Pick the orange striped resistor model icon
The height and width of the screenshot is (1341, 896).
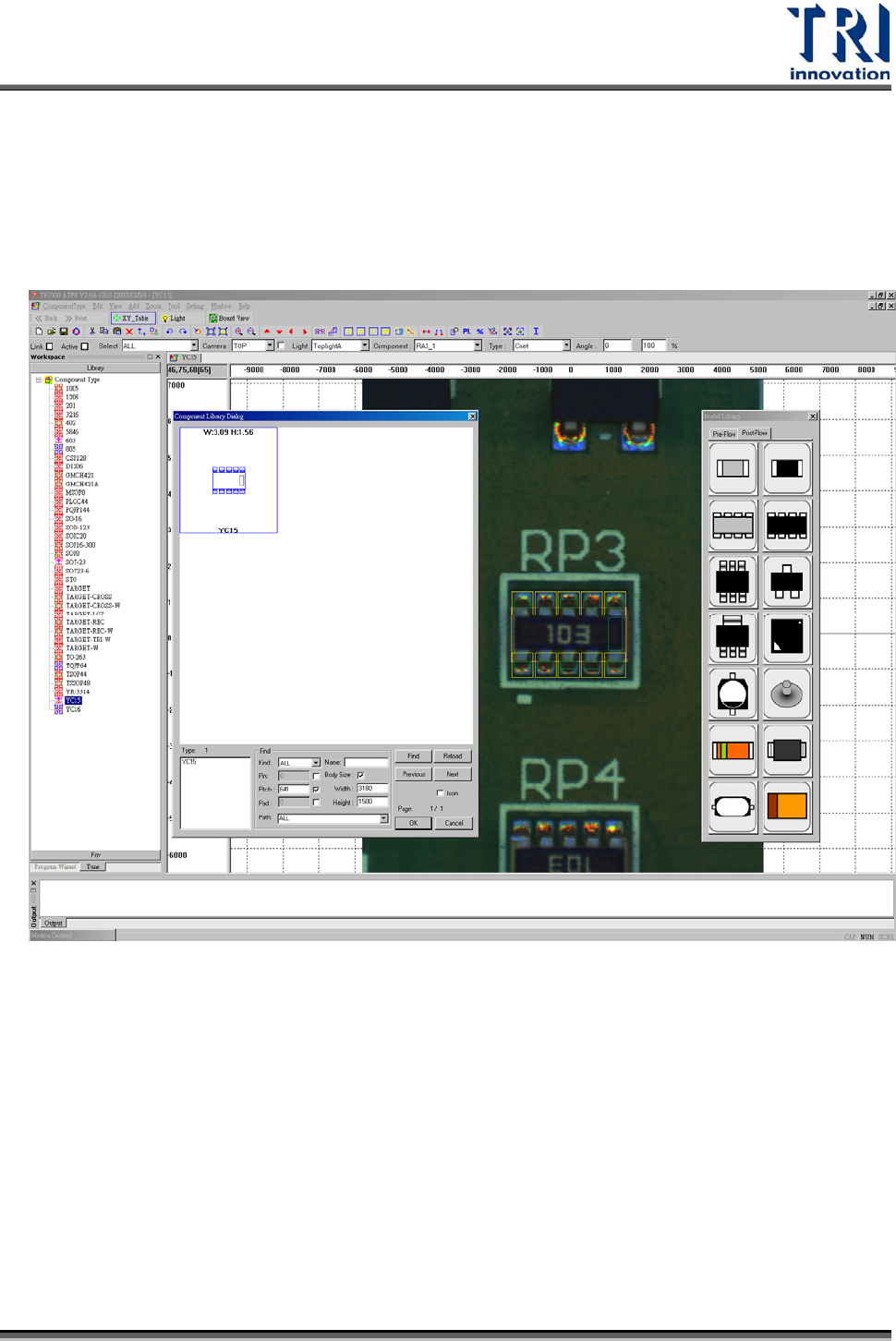pos(733,750)
